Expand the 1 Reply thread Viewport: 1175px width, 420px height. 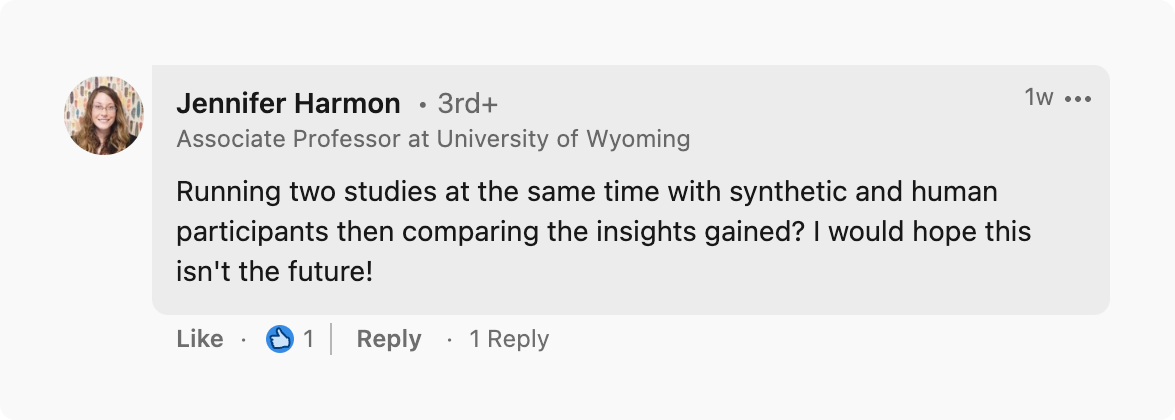click(x=509, y=340)
